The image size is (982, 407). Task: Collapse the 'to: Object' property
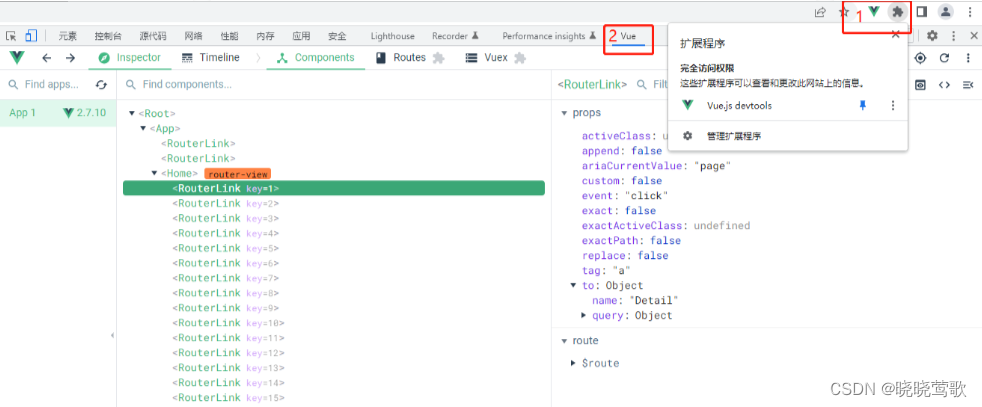(x=572, y=286)
